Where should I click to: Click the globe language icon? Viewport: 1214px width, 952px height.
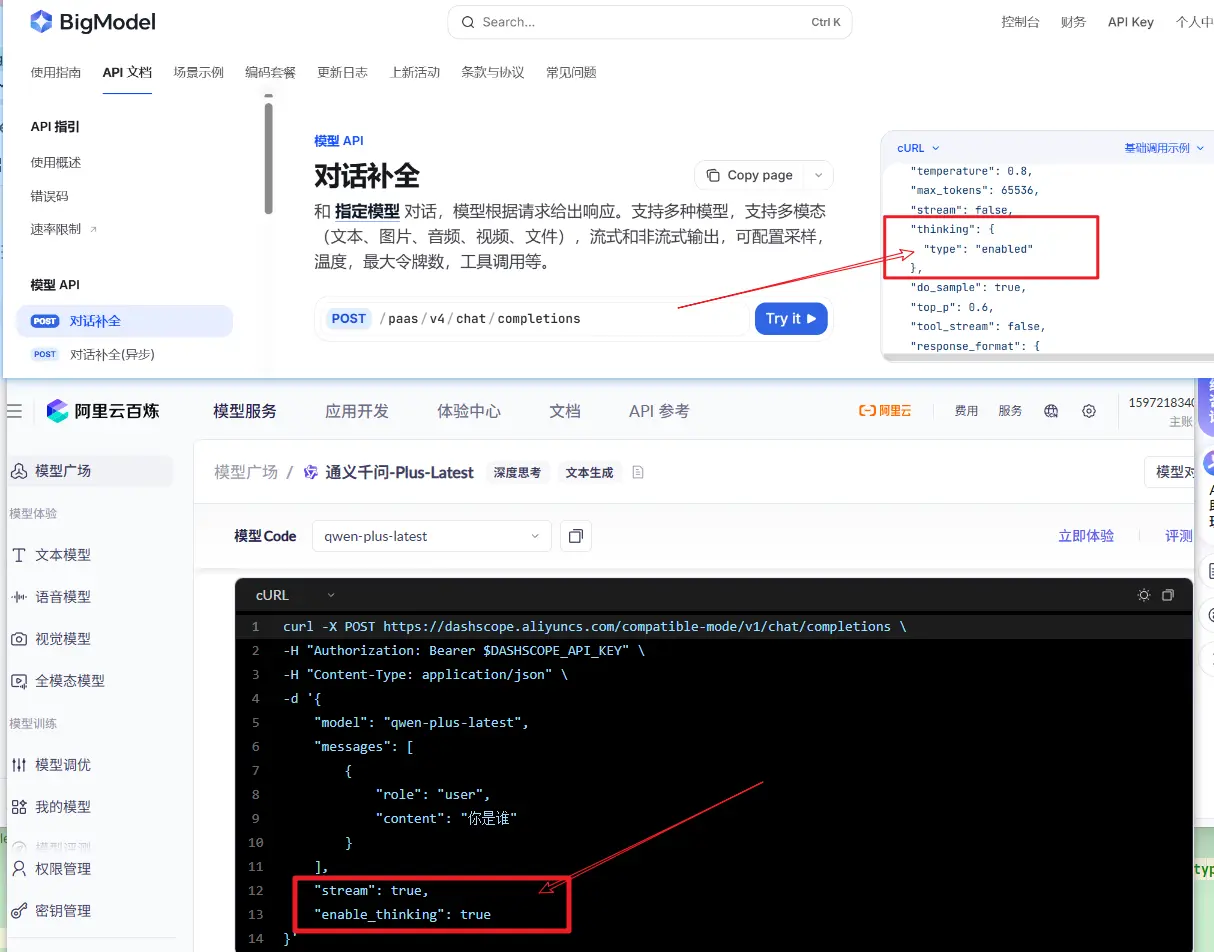(1051, 411)
